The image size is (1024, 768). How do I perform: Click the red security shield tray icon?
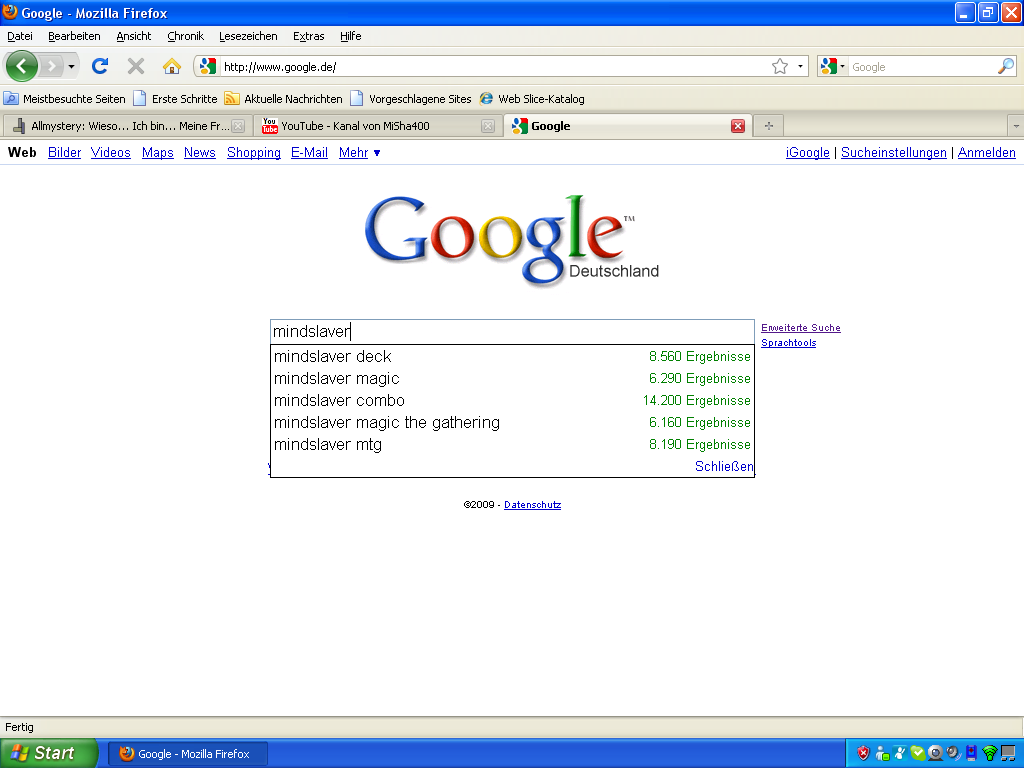click(863, 754)
